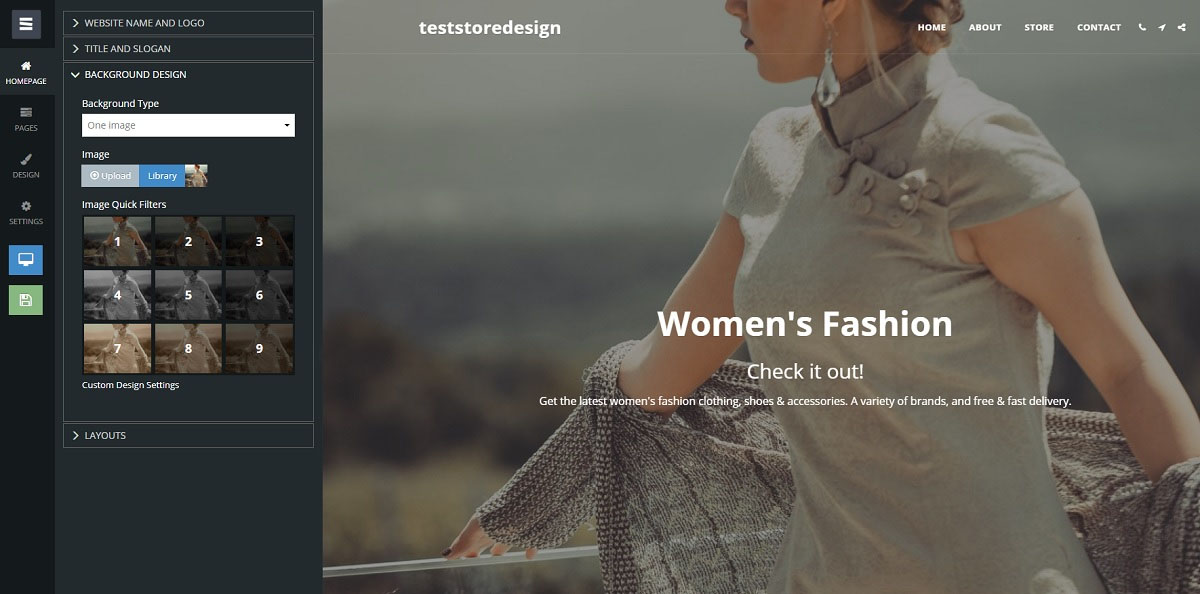Open the Pages sidebar section

pos(26,119)
